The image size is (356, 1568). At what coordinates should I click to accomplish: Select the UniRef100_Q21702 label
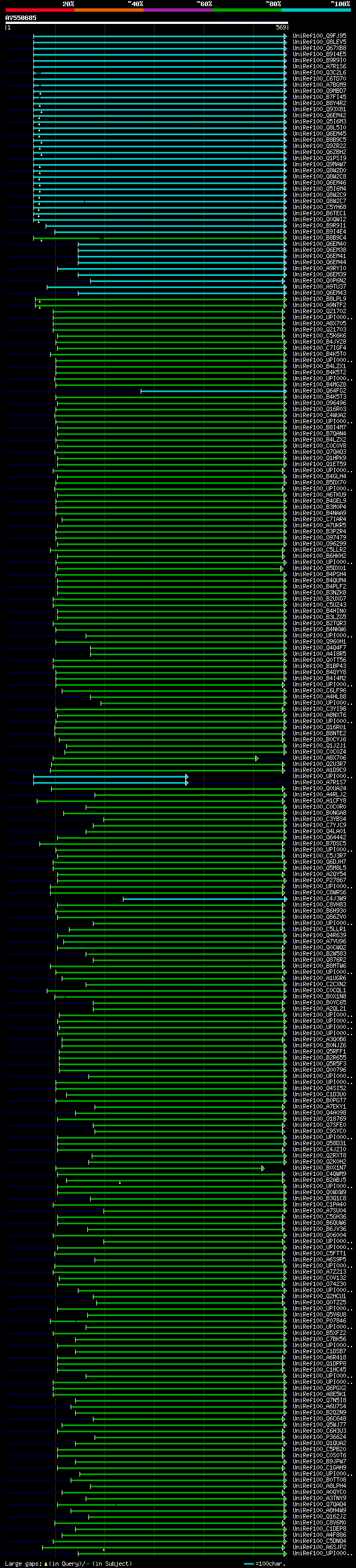coord(319,311)
